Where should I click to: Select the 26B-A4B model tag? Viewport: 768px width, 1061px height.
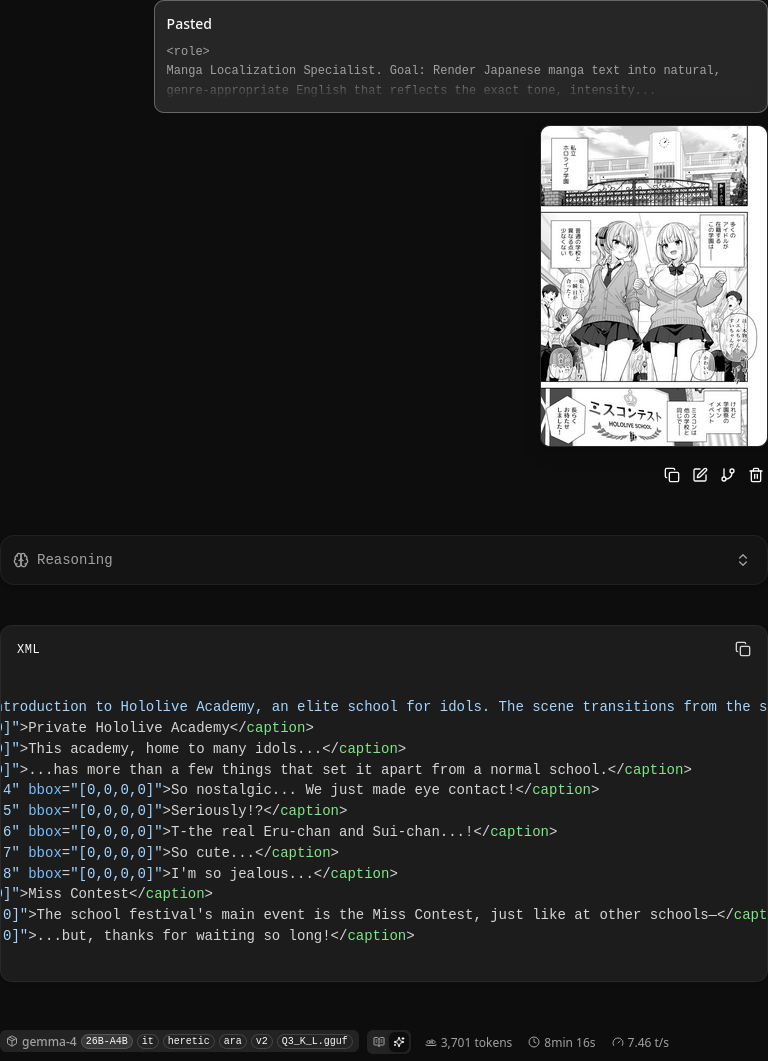[x=106, y=1041]
